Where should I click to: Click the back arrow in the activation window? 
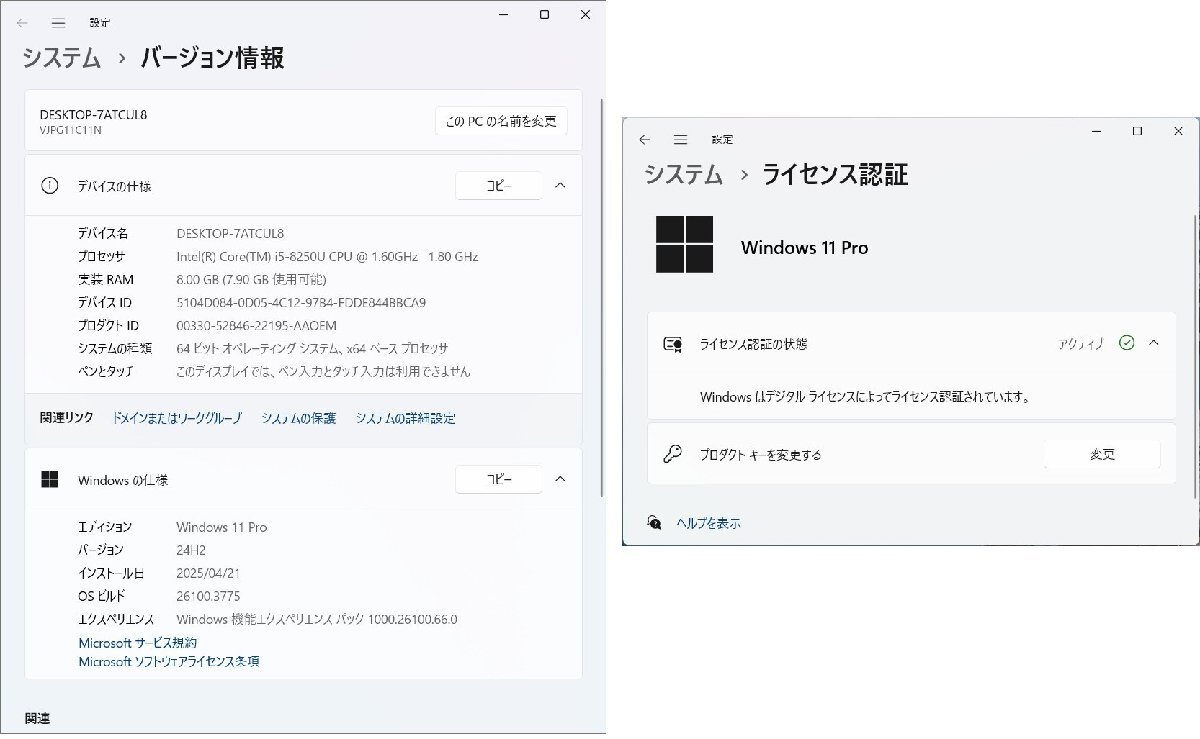(x=644, y=139)
